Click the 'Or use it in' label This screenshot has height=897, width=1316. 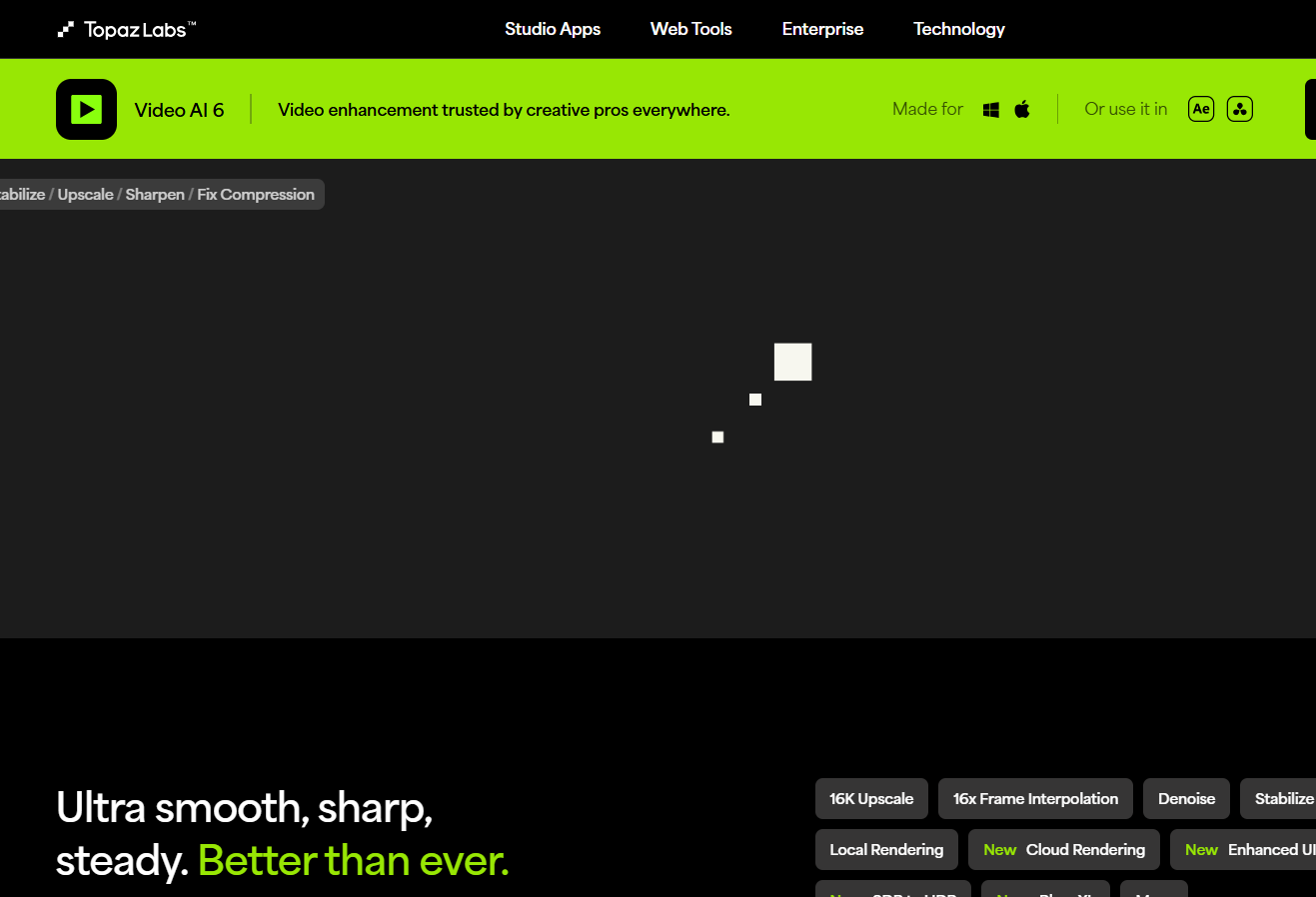coord(1126,109)
